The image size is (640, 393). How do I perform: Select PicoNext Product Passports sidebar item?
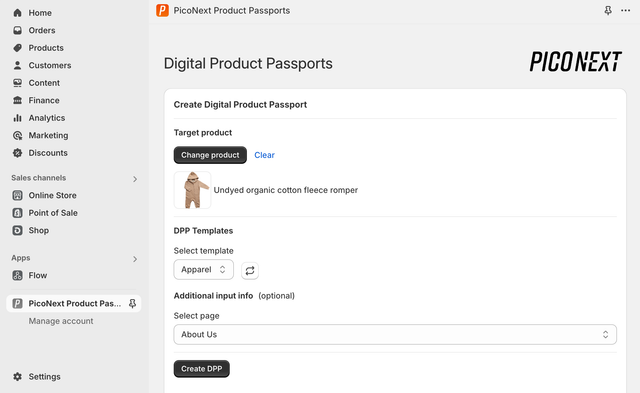click(74, 304)
